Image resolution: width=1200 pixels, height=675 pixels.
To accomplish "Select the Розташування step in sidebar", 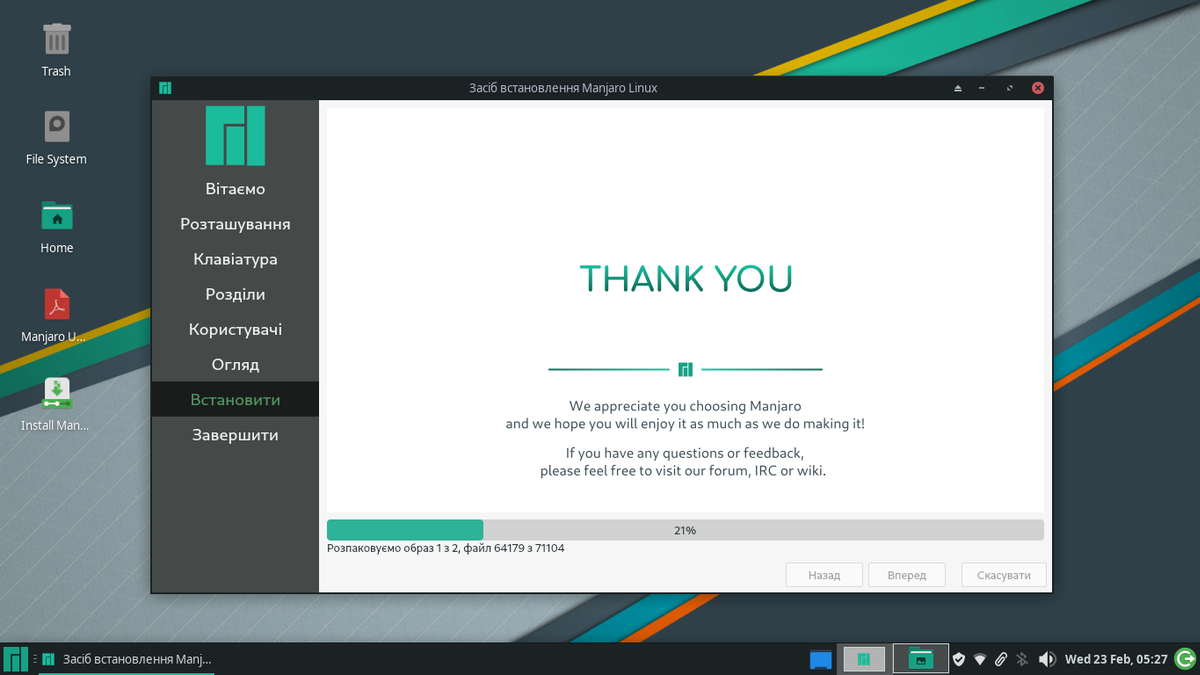I will click(x=235, y=224).
